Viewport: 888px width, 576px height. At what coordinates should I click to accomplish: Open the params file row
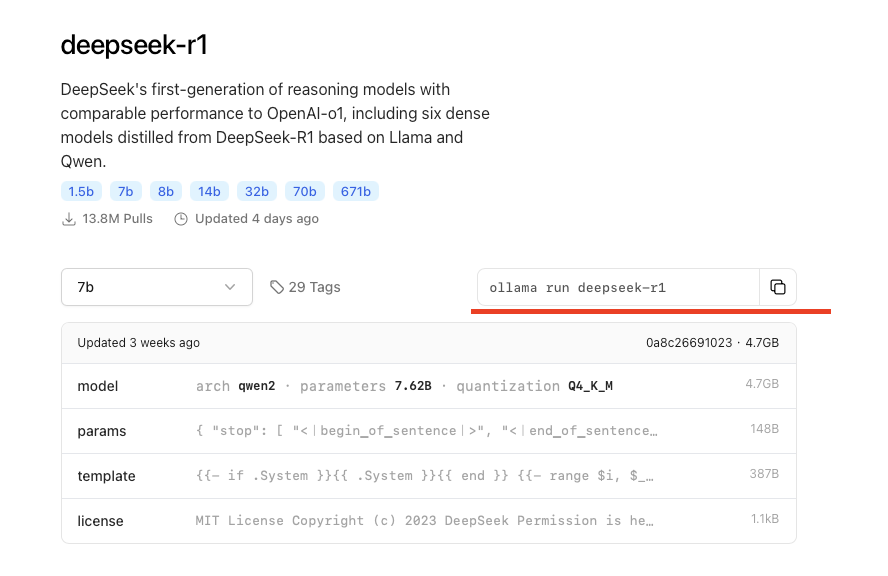coord(428,431)
